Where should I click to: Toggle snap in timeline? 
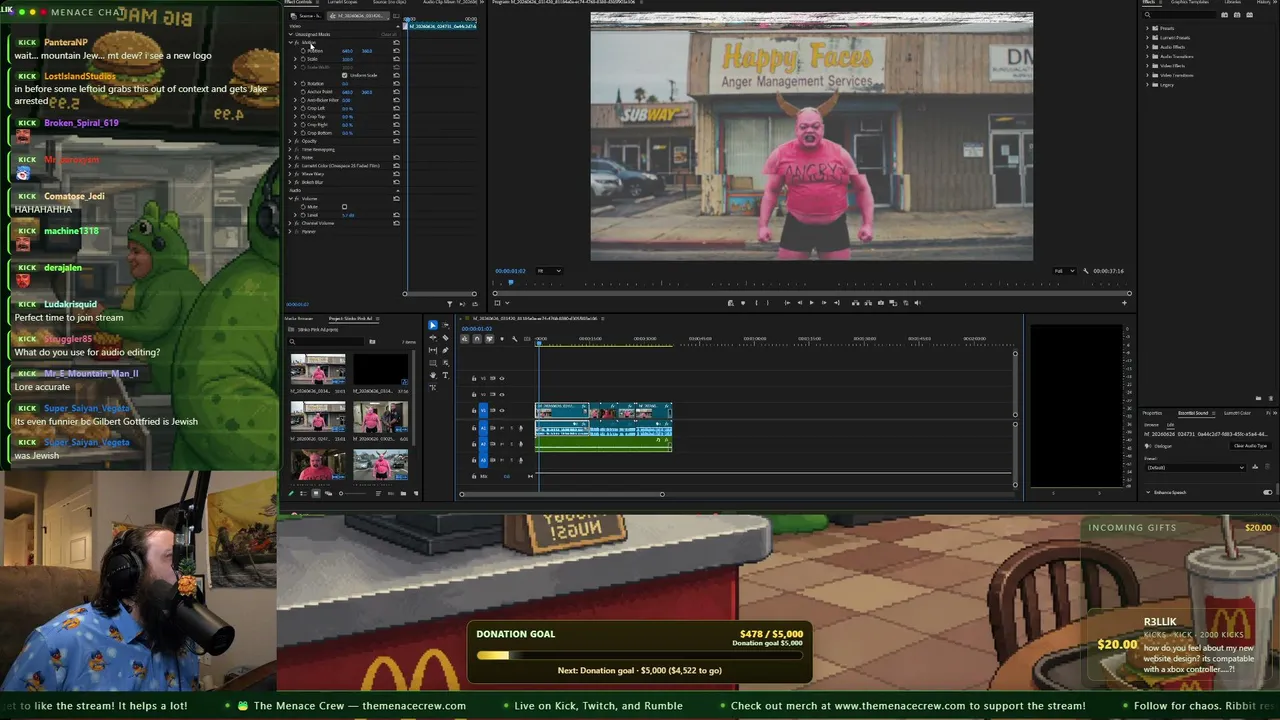(477, 339)
